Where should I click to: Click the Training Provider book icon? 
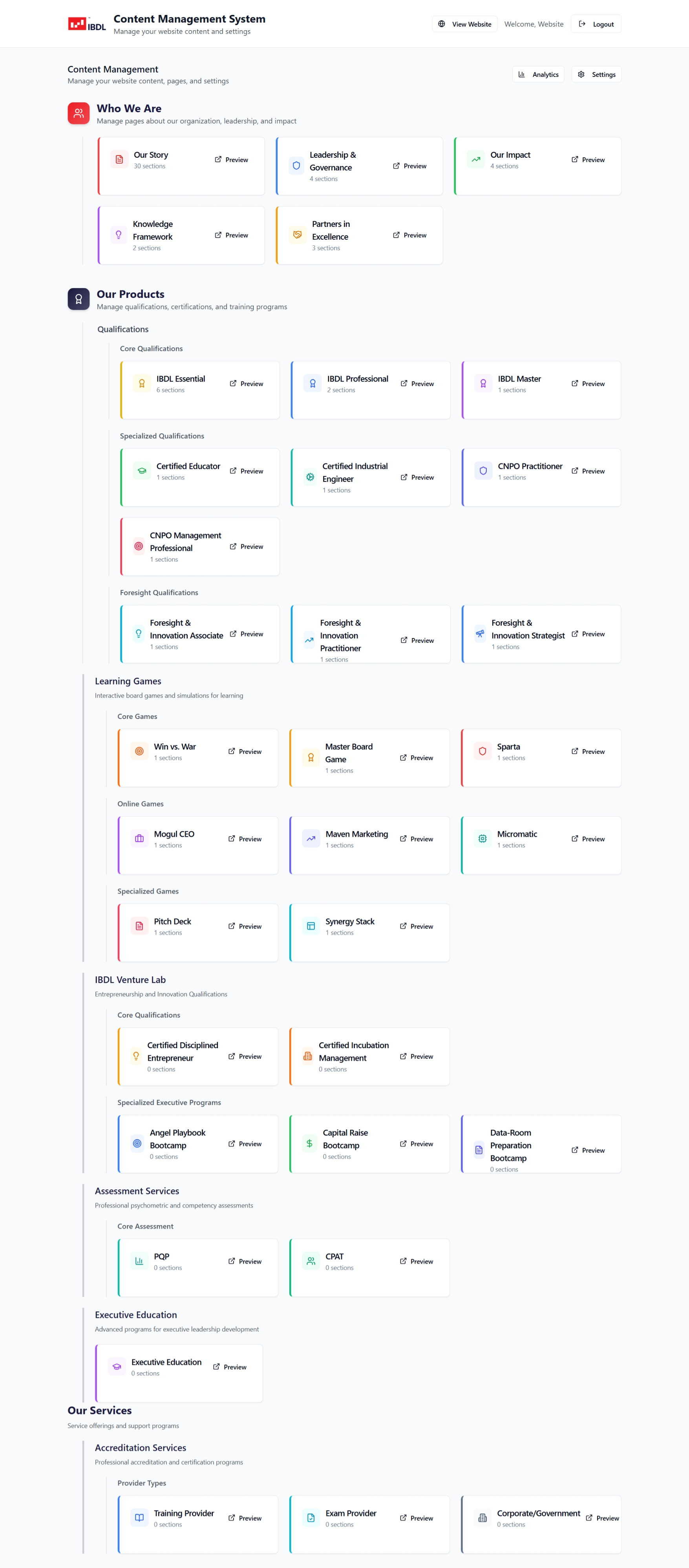click(139, 1517)
